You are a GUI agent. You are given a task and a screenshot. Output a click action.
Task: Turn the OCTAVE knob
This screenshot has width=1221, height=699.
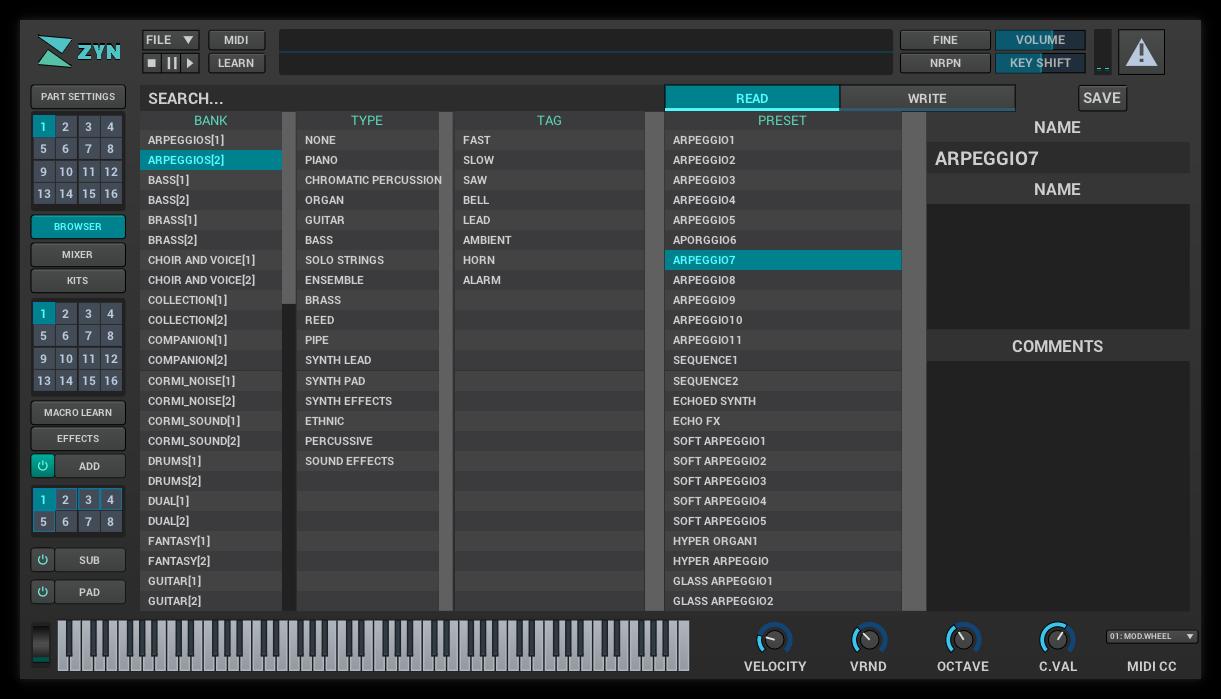click(x=962, y=638)
